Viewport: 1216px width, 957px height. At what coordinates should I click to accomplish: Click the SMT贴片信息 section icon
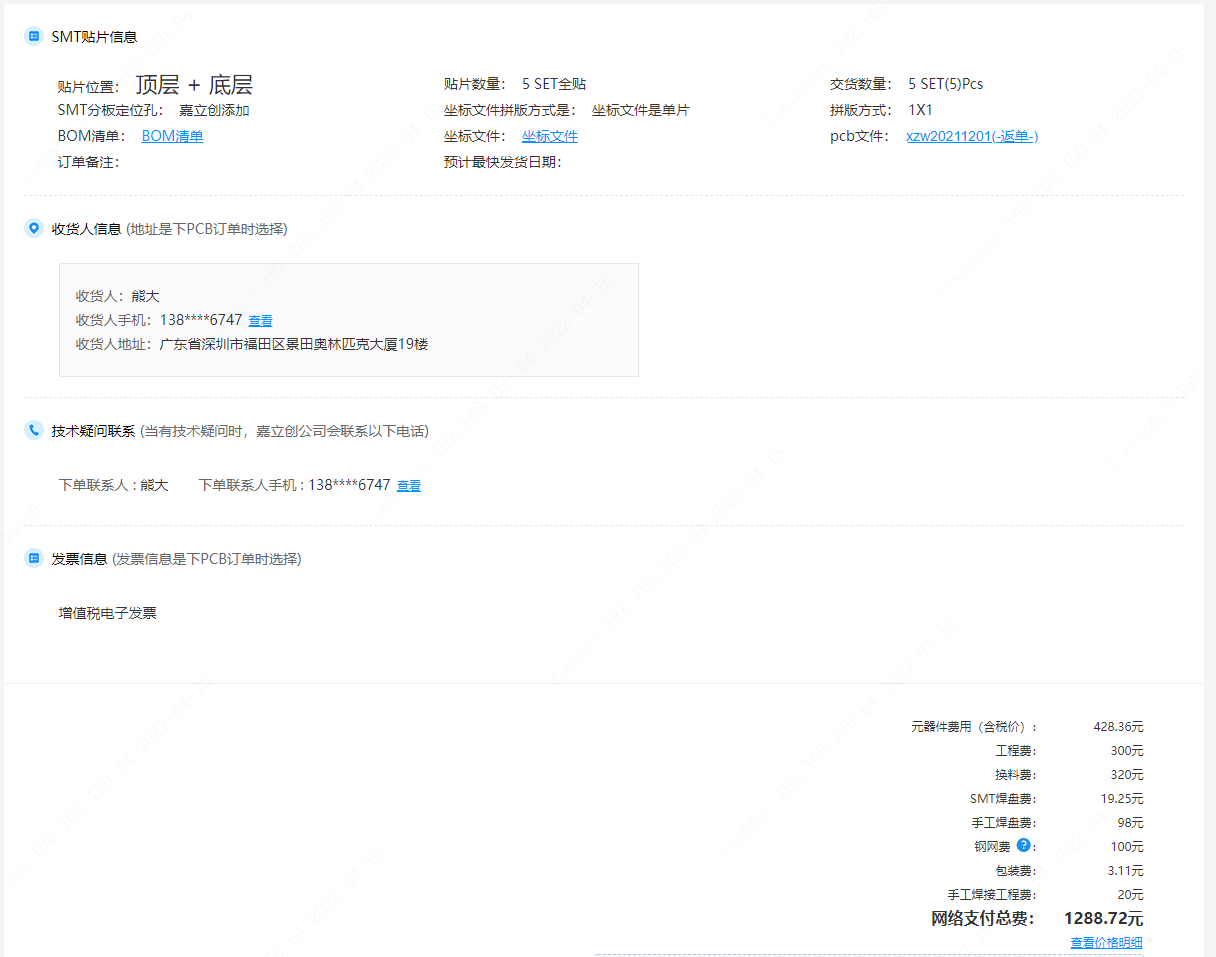34,36
